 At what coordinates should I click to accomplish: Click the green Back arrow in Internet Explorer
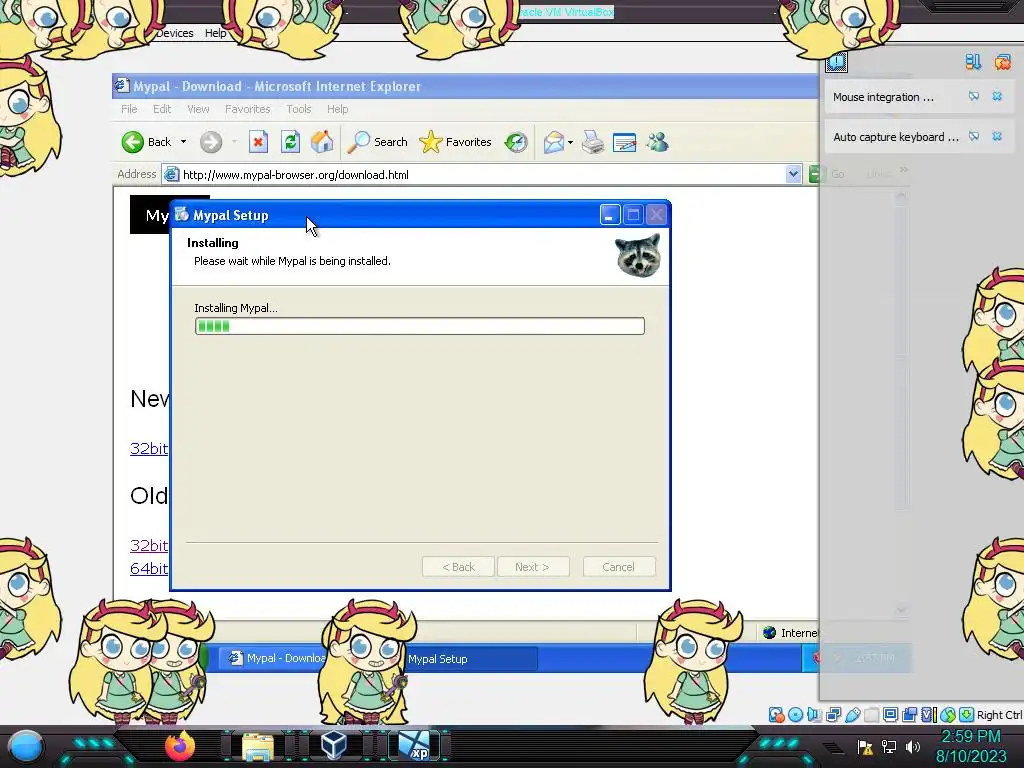pos(133,142)
